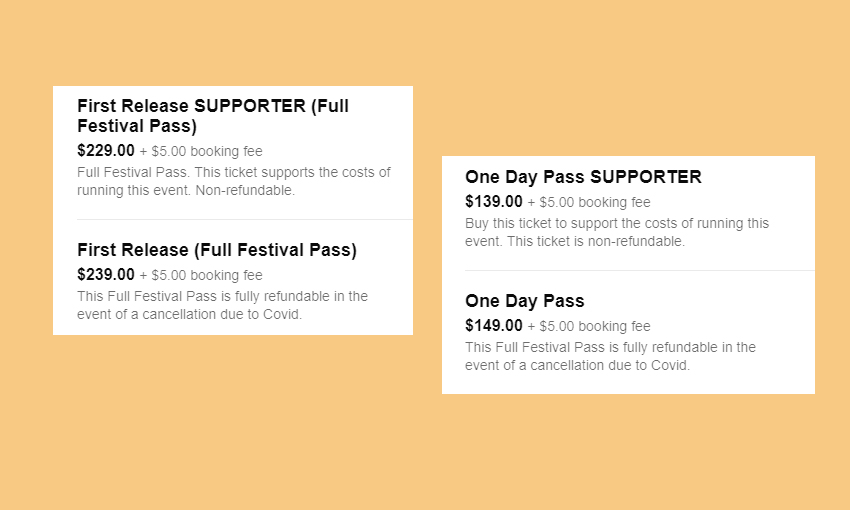
Task: Click the booking fee text beside $239.00
Action: click(x=206, y=276)
